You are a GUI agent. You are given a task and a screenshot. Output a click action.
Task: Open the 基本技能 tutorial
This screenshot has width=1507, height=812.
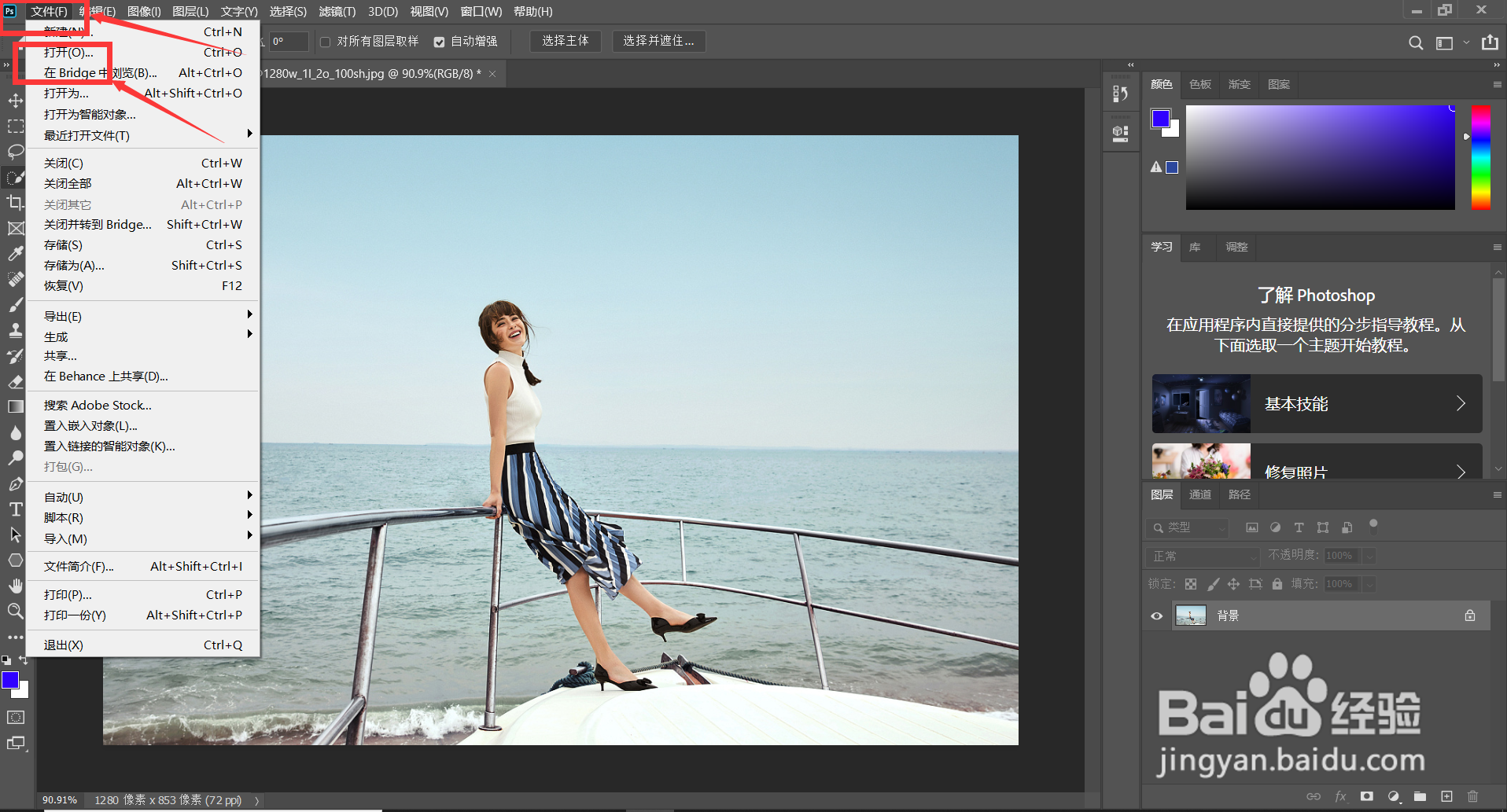(x=1317, y=403)
